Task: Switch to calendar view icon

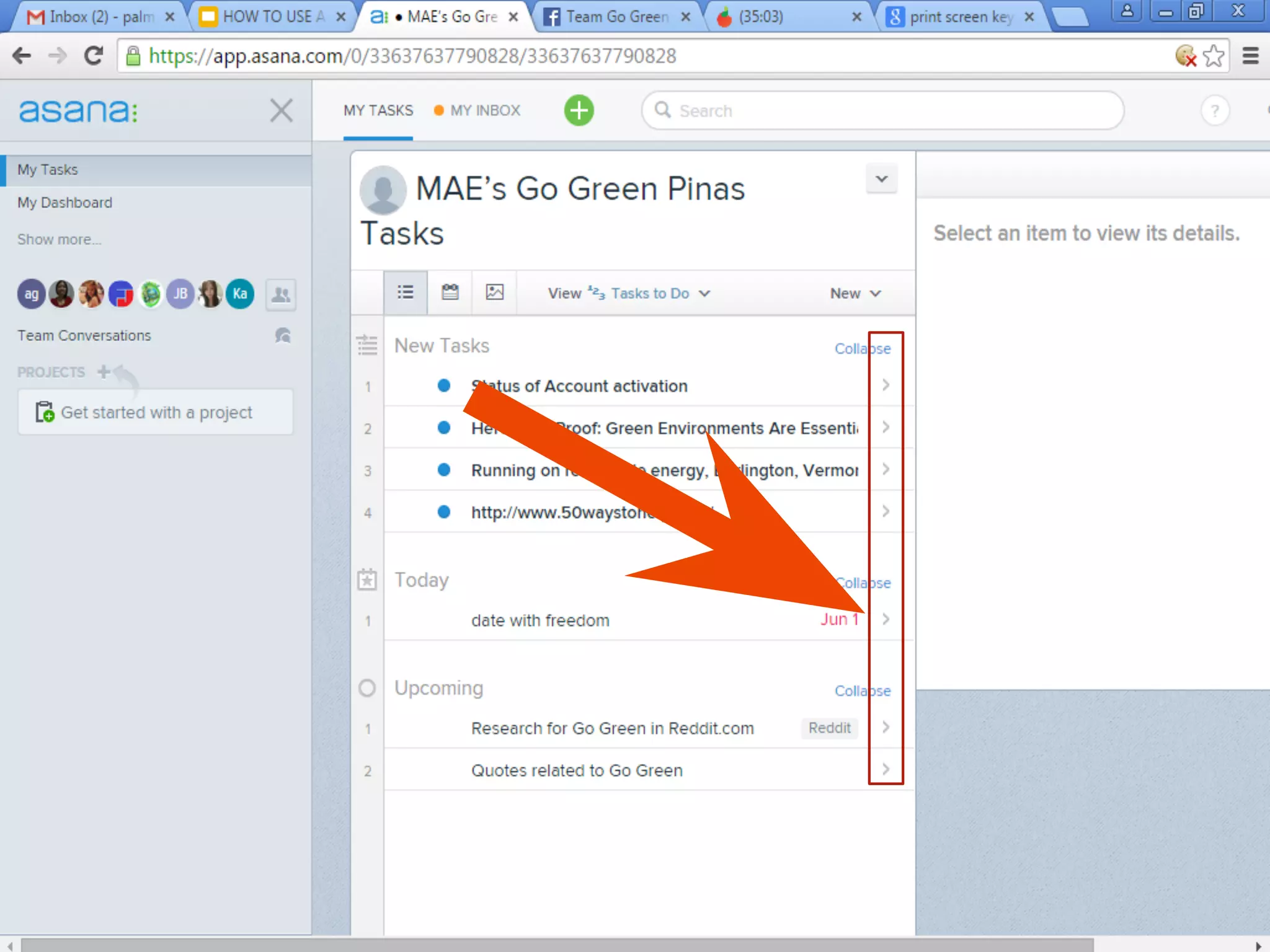Action: [x=450, y=292]
